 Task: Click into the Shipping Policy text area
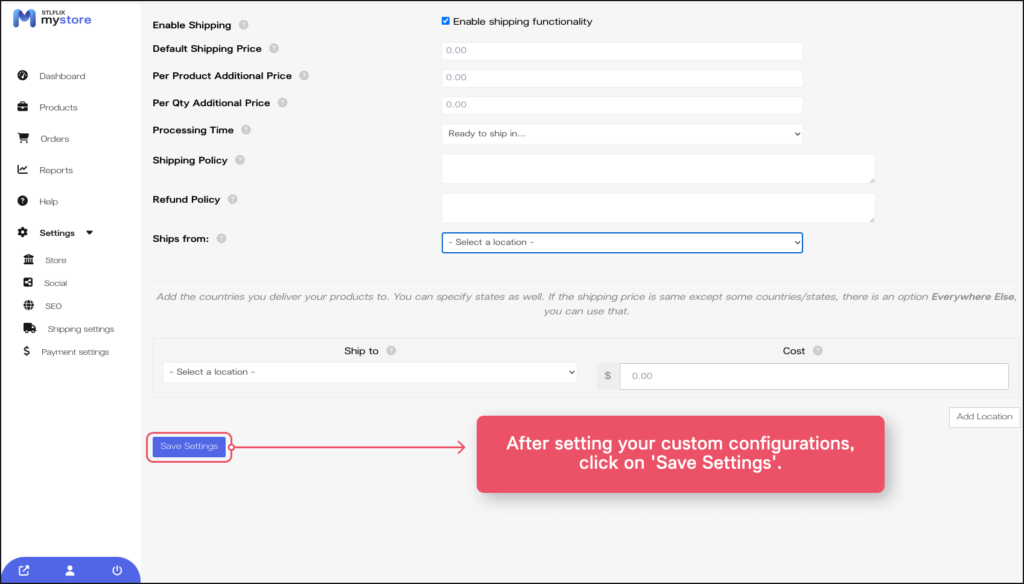click(658, 168)
